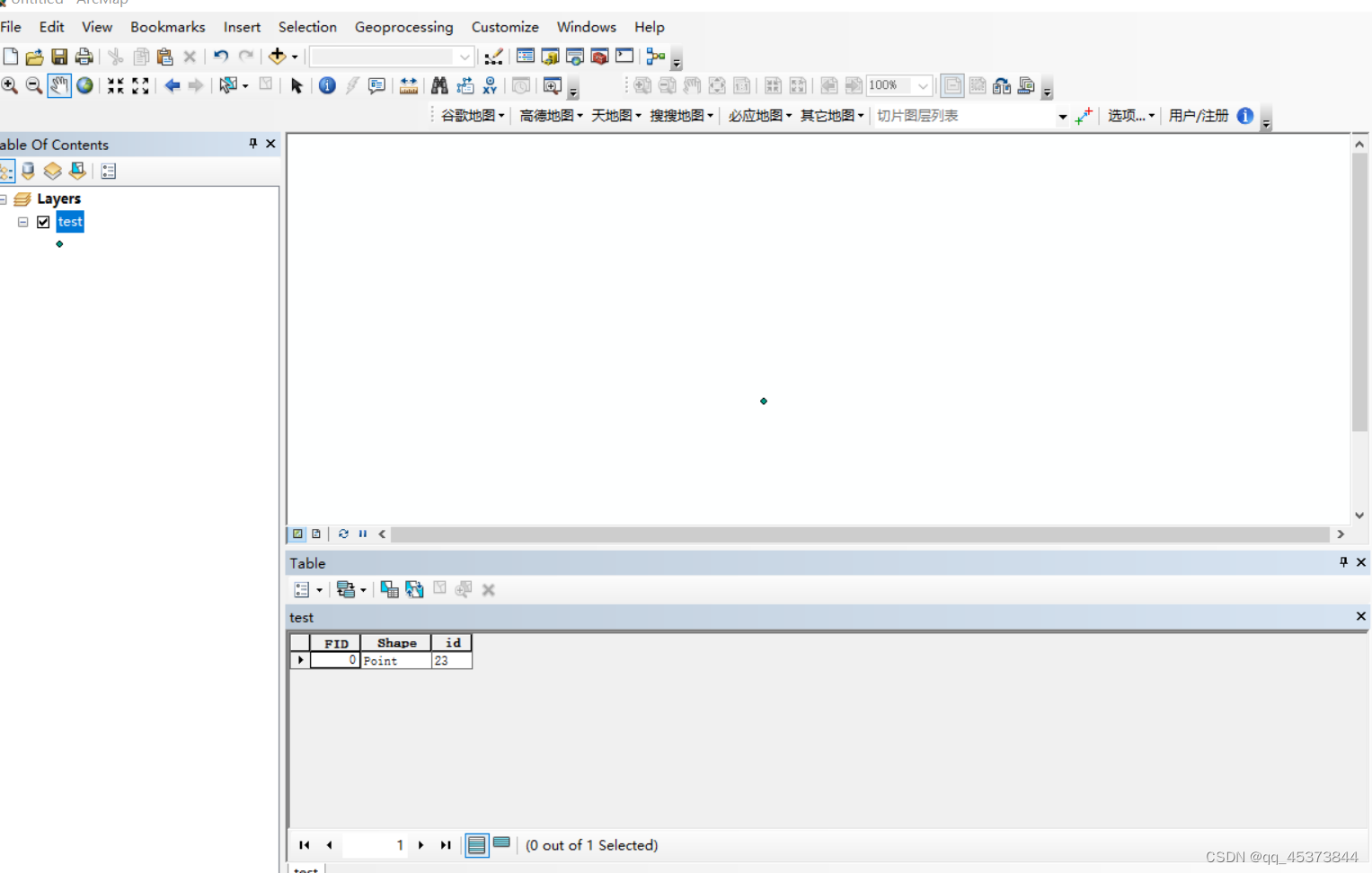1372x873 pixels.
Task: Open the Windows menu
Action: [x=587, y=27]
